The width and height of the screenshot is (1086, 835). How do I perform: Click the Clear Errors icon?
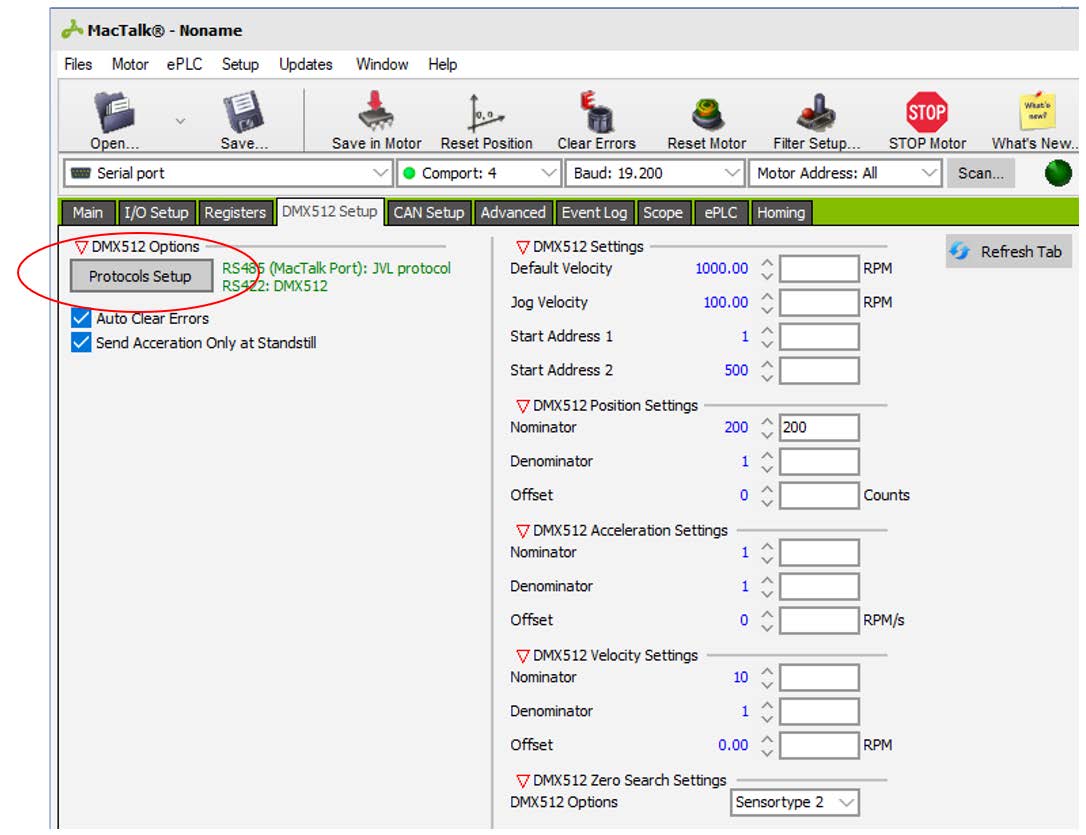click(596, 111)
